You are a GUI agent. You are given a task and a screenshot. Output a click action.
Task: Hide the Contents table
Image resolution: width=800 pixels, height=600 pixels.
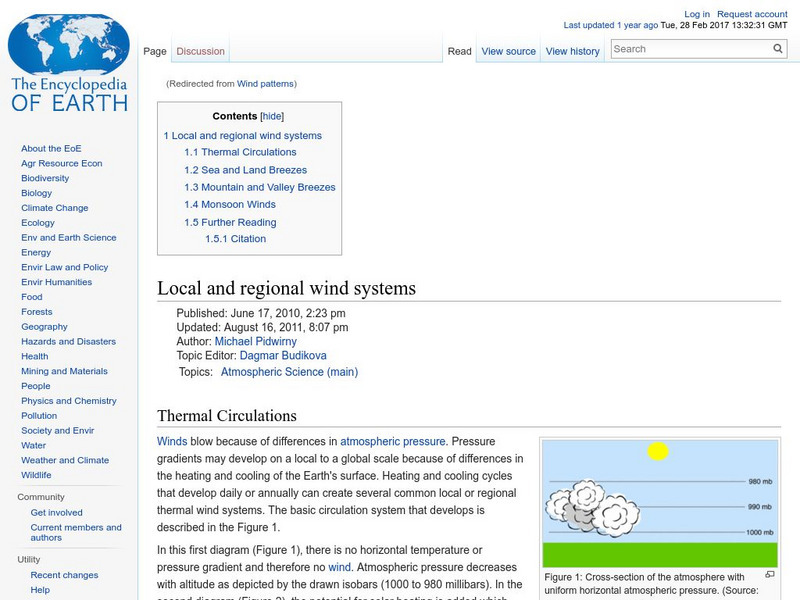pos(272,116)
